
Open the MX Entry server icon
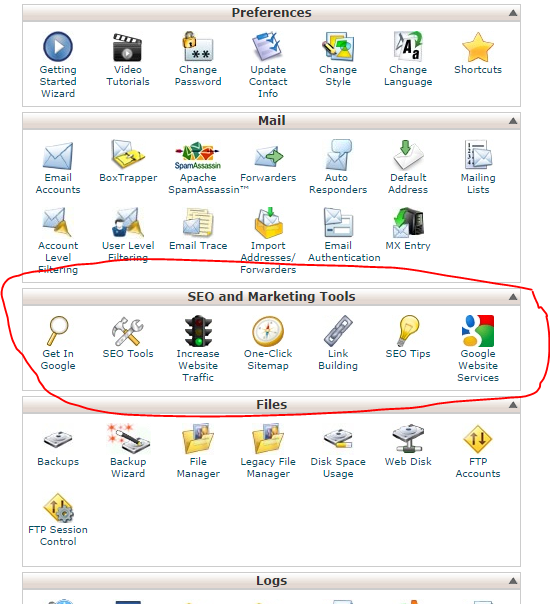(x=408, y=223)
